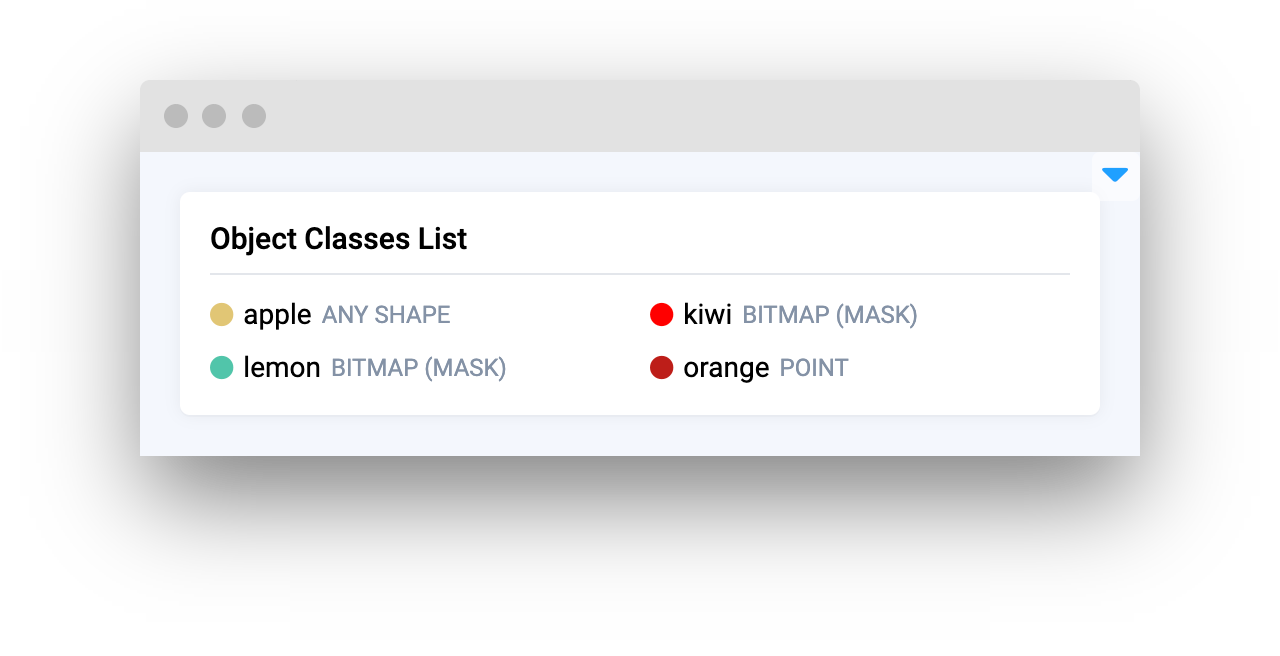Click the BITMAP (MASK) label beside kiwi

(x=829, y=315)
